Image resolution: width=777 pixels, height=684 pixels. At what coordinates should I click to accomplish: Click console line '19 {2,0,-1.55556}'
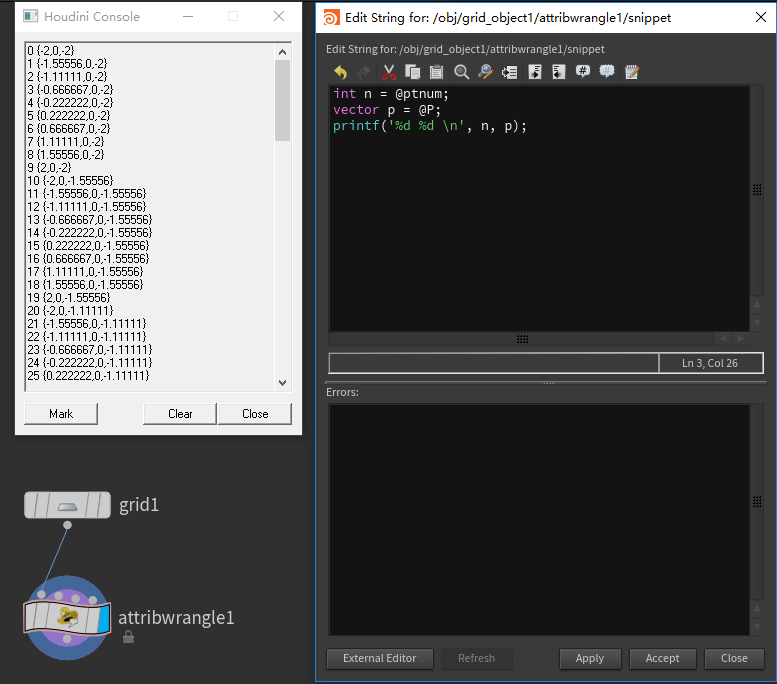coord(69,297)
